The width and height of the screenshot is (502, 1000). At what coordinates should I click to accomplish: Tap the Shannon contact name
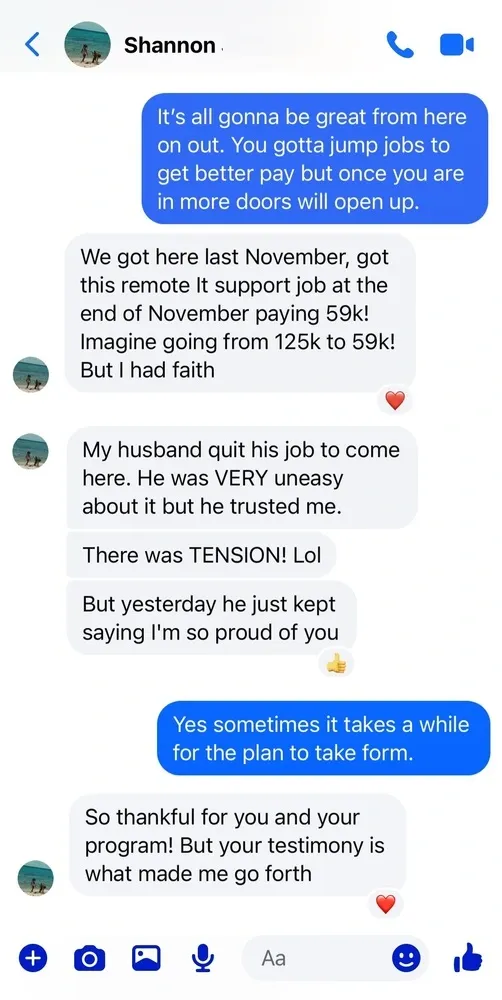pyautogui.click(x=170, y=45)
